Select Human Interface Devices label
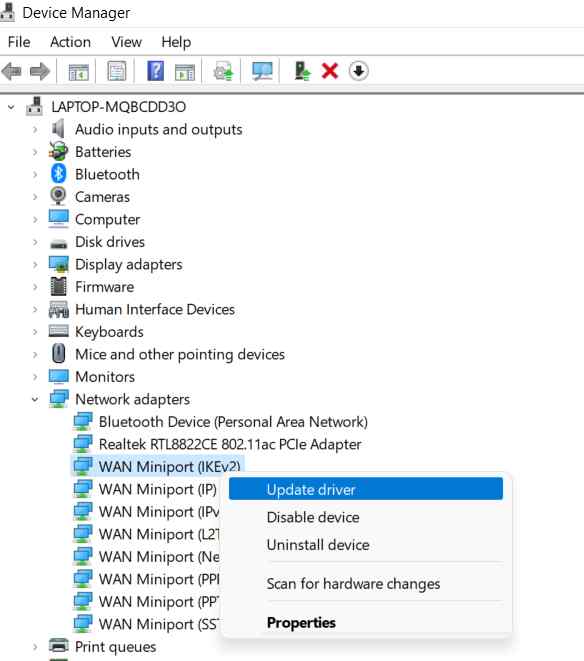Screen dimensions: 584x661 (x=155, y=309)
